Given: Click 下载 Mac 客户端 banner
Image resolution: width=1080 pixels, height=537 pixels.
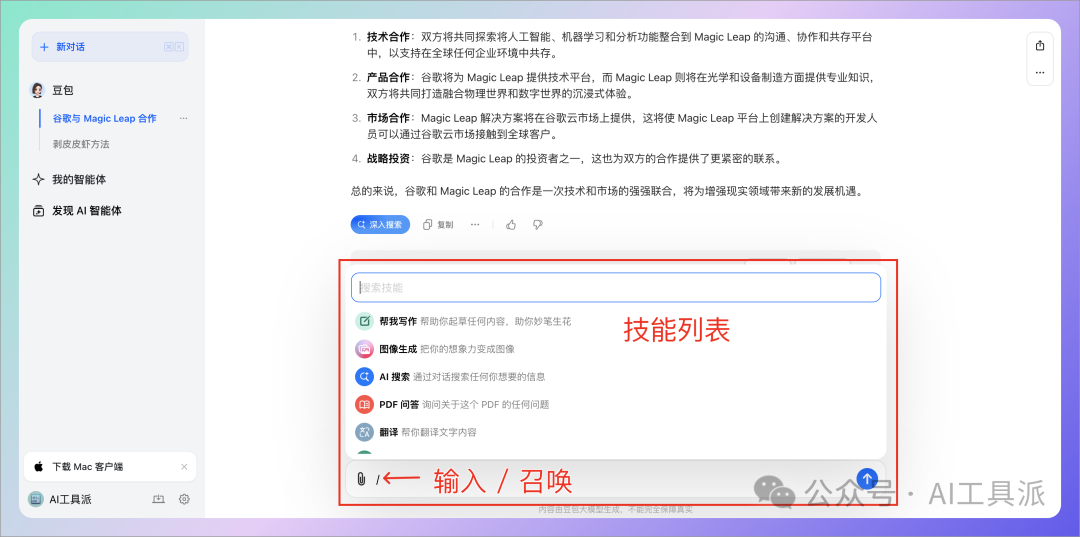Looking at the screenshot, I should click(x=110, y=467).
